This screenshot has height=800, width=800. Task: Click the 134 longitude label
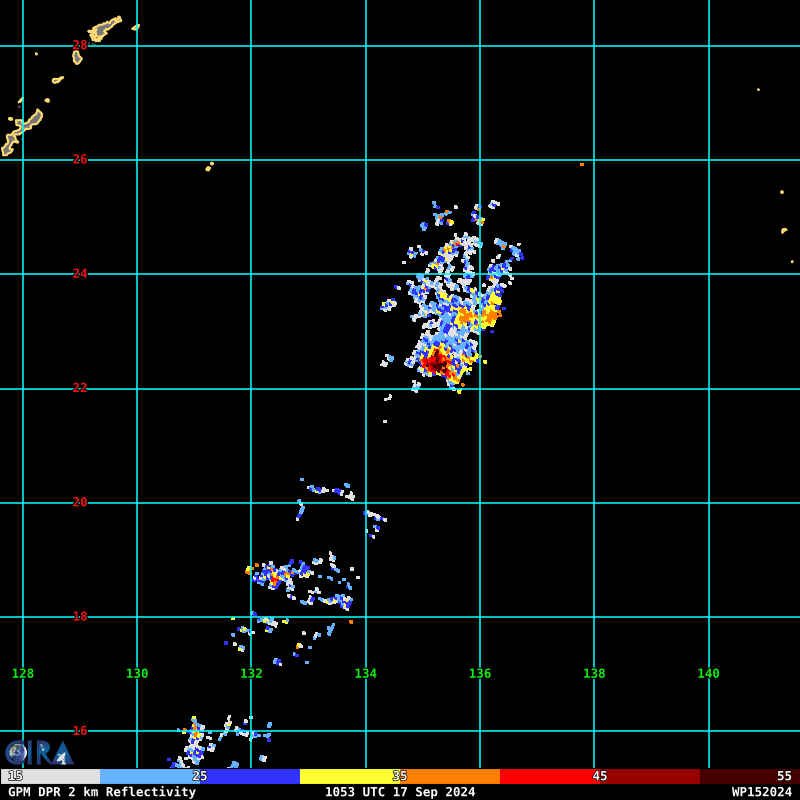[x=365, y=673]
